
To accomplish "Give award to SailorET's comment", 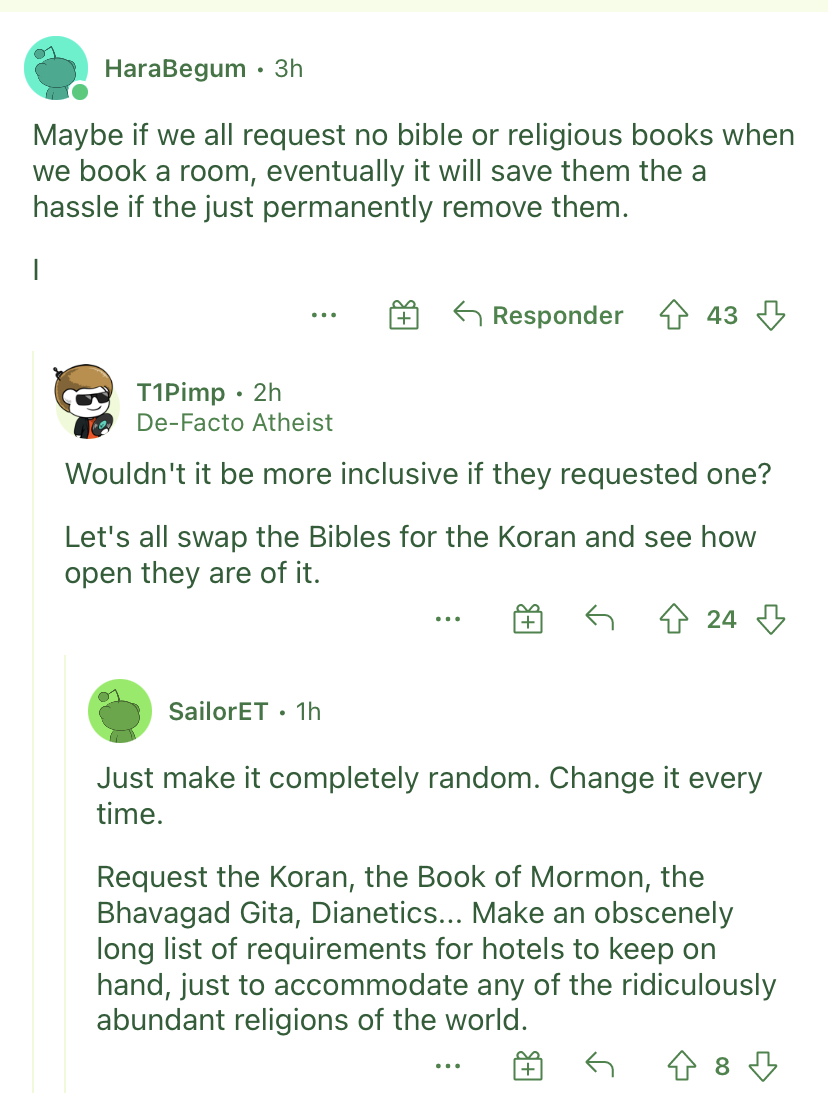I will (x=528, y=1066).
